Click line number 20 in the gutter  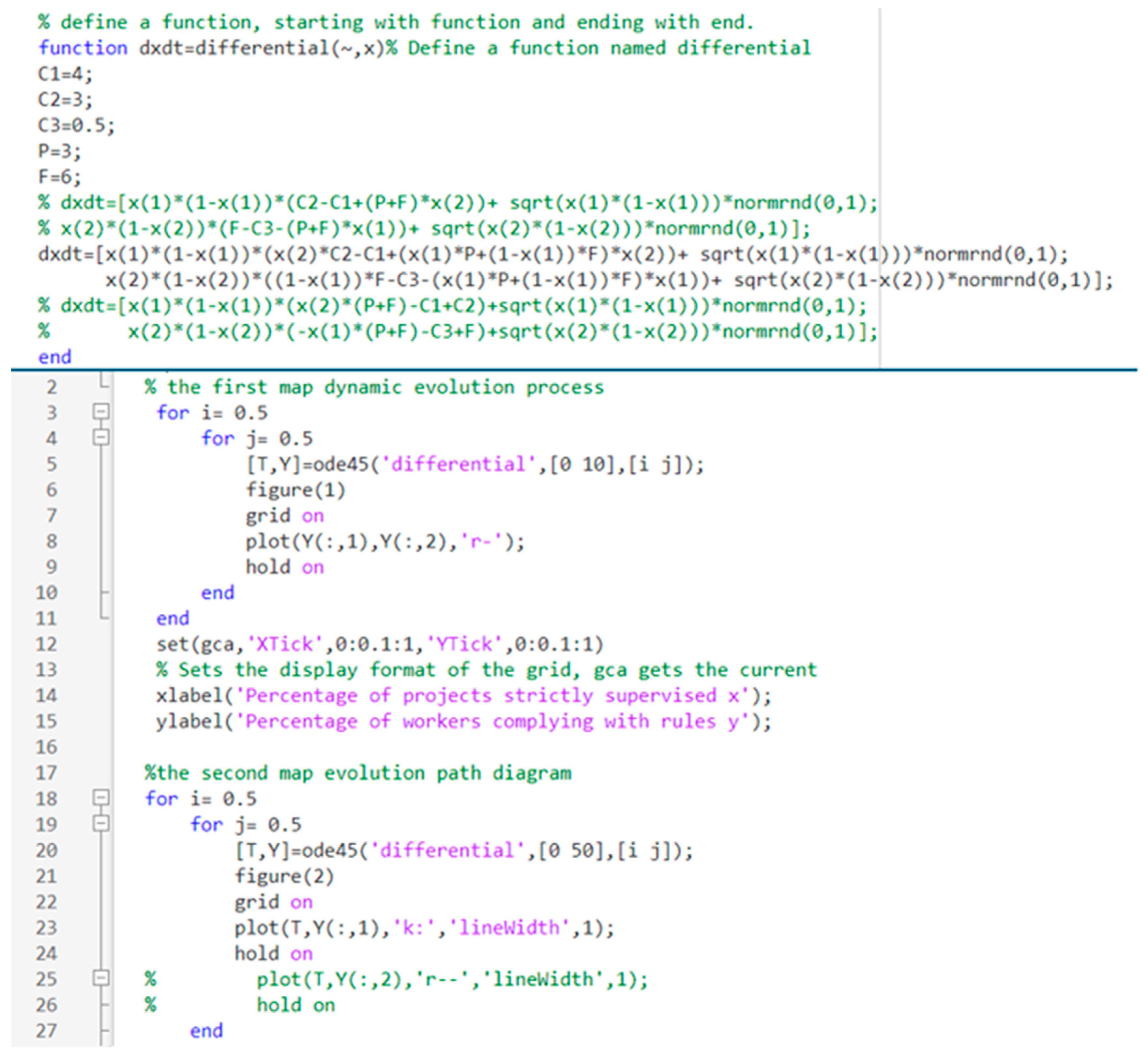[x=46, y=850]
